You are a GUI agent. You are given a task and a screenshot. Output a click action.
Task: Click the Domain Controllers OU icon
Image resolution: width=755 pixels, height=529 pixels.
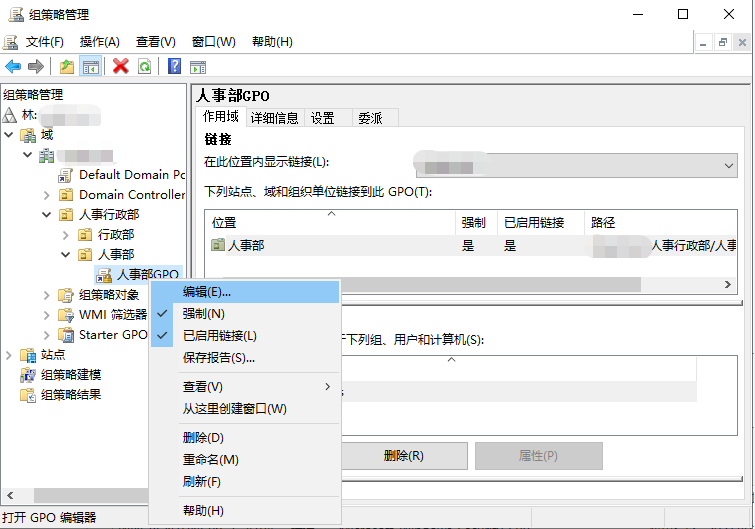tap(65, 194)
